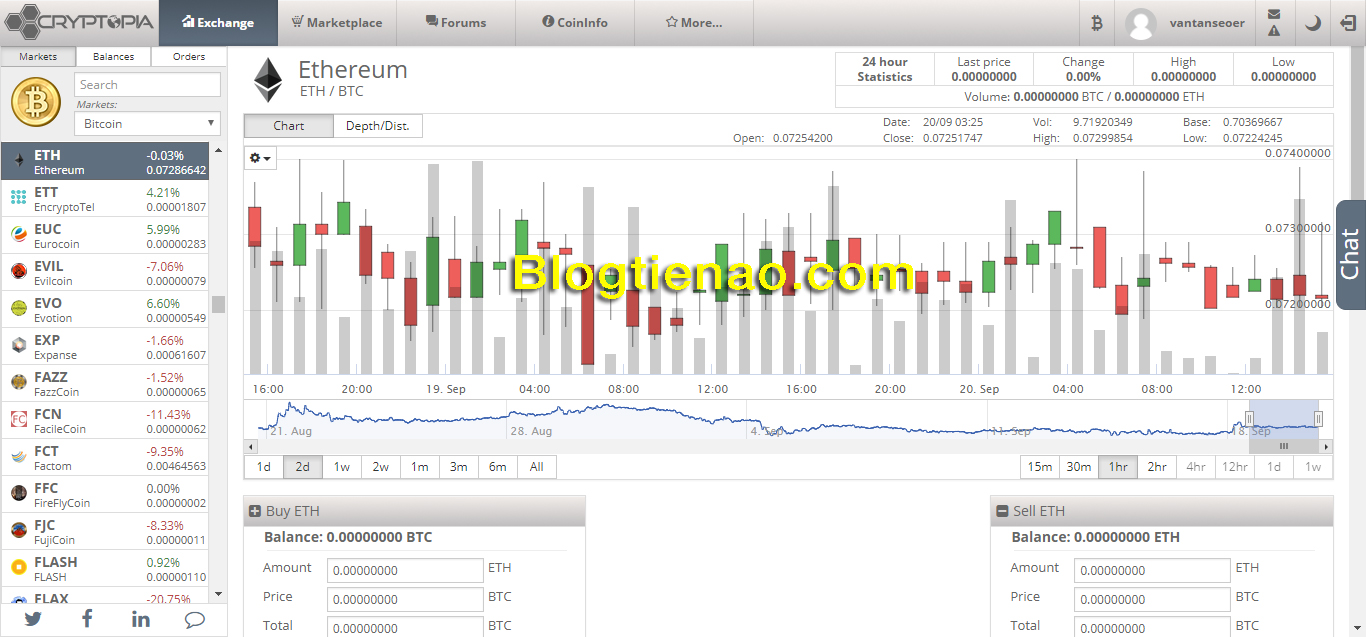
Task: Switch to the Orders tab
Action: pyautogui.click(x=189, y=57)
